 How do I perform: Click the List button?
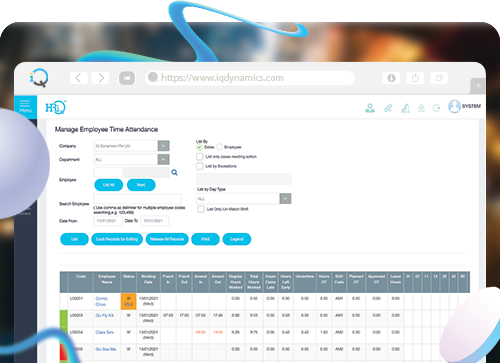74,239
